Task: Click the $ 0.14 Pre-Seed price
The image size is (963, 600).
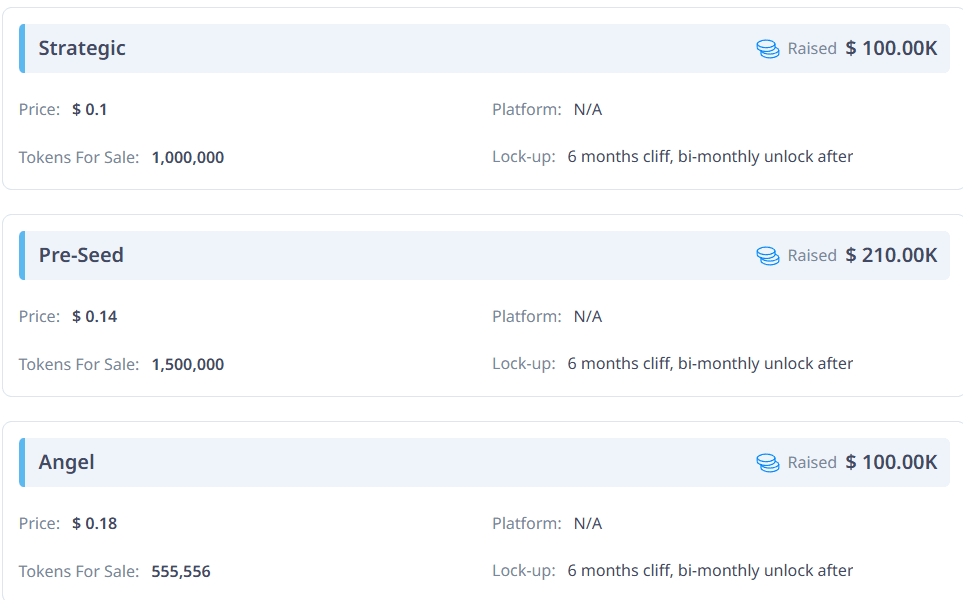Action: click(x=95, y=316)
